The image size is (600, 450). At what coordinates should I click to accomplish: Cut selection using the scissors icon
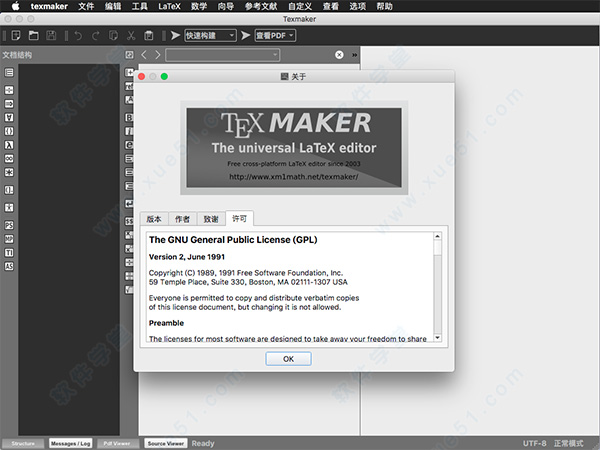click(x=131, y=36)
